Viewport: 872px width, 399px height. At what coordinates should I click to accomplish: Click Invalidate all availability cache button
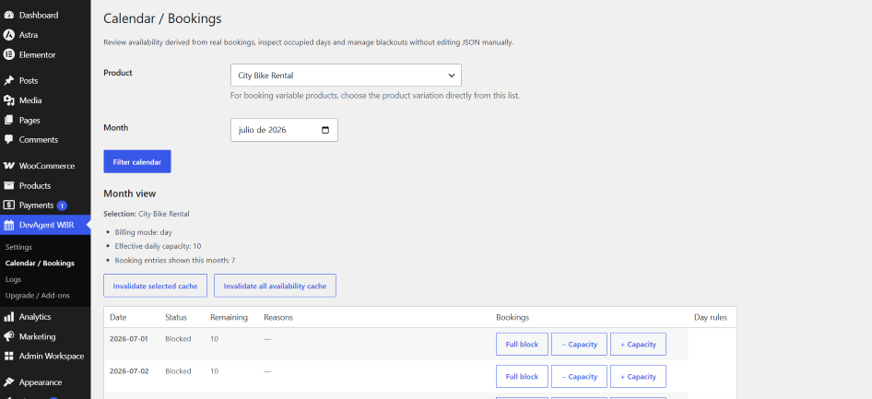275,286
